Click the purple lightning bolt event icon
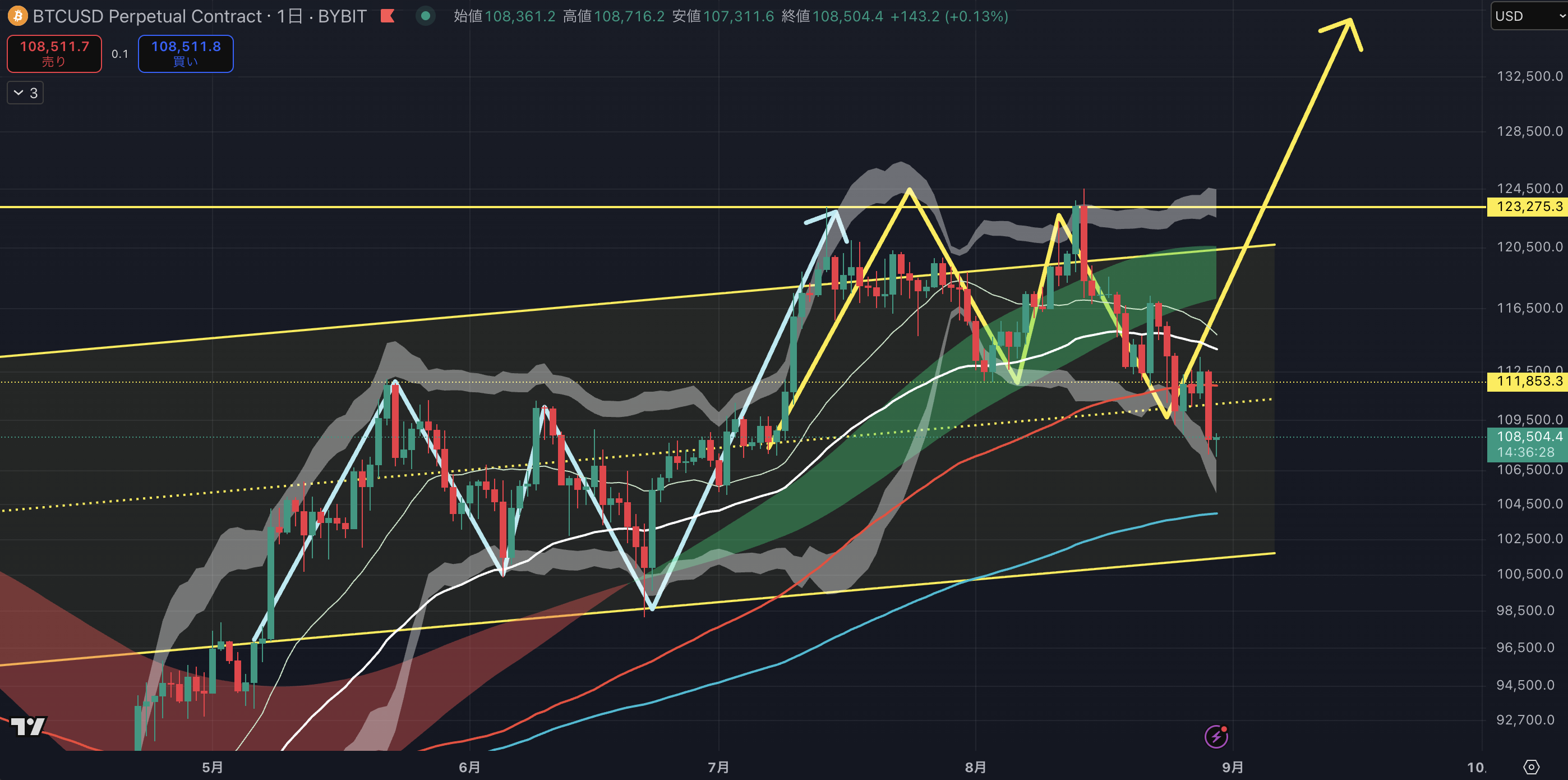 [1216, 736]
